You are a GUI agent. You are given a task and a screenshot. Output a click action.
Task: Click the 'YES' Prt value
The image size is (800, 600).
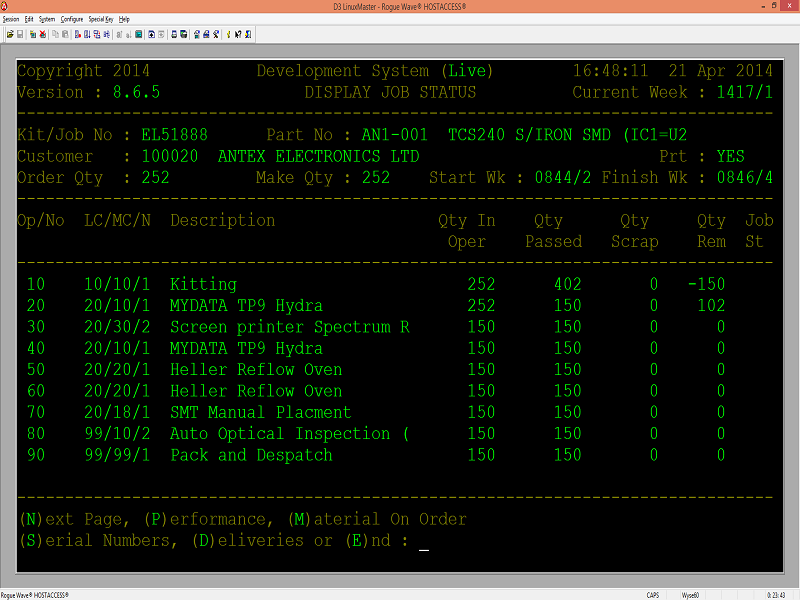pos(730,156)
